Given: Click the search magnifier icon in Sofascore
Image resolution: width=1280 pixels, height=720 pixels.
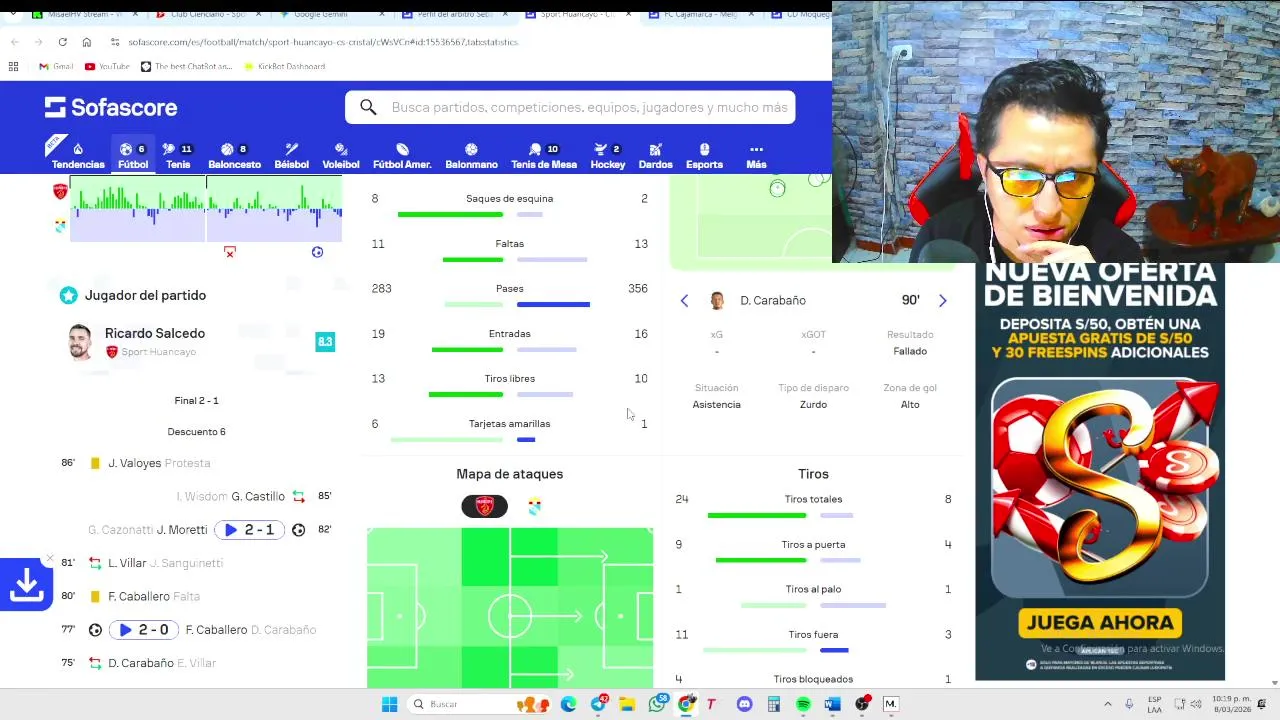Looking at the screenshot, I should [368, 107].
